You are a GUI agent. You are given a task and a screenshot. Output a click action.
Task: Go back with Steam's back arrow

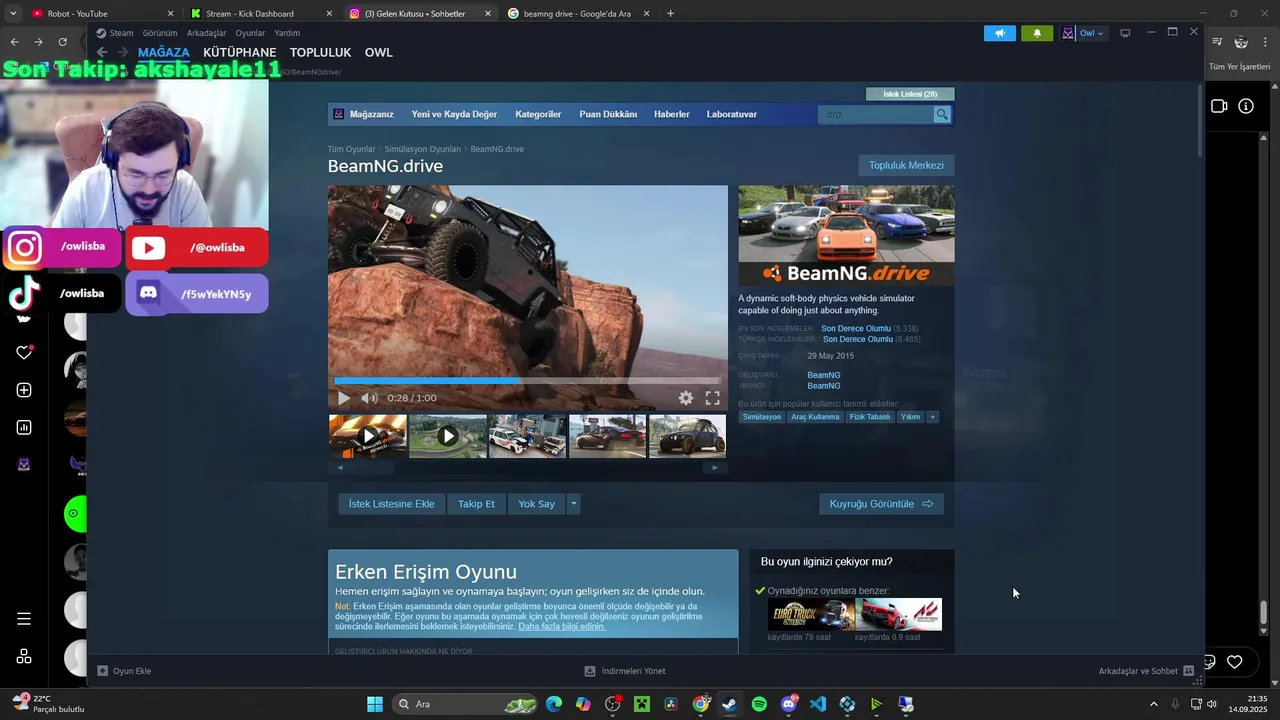point(102,53)
